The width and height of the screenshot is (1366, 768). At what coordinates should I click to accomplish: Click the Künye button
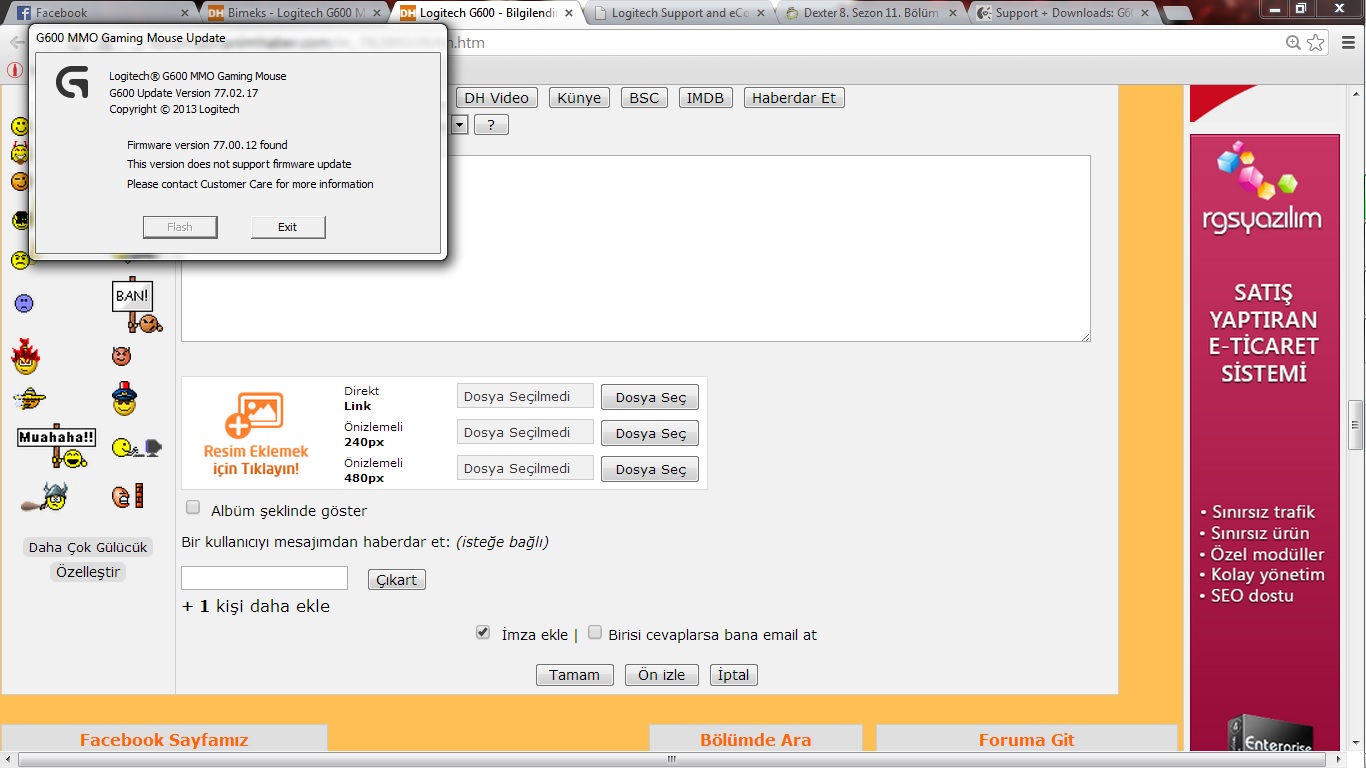[x=579, y=98]
